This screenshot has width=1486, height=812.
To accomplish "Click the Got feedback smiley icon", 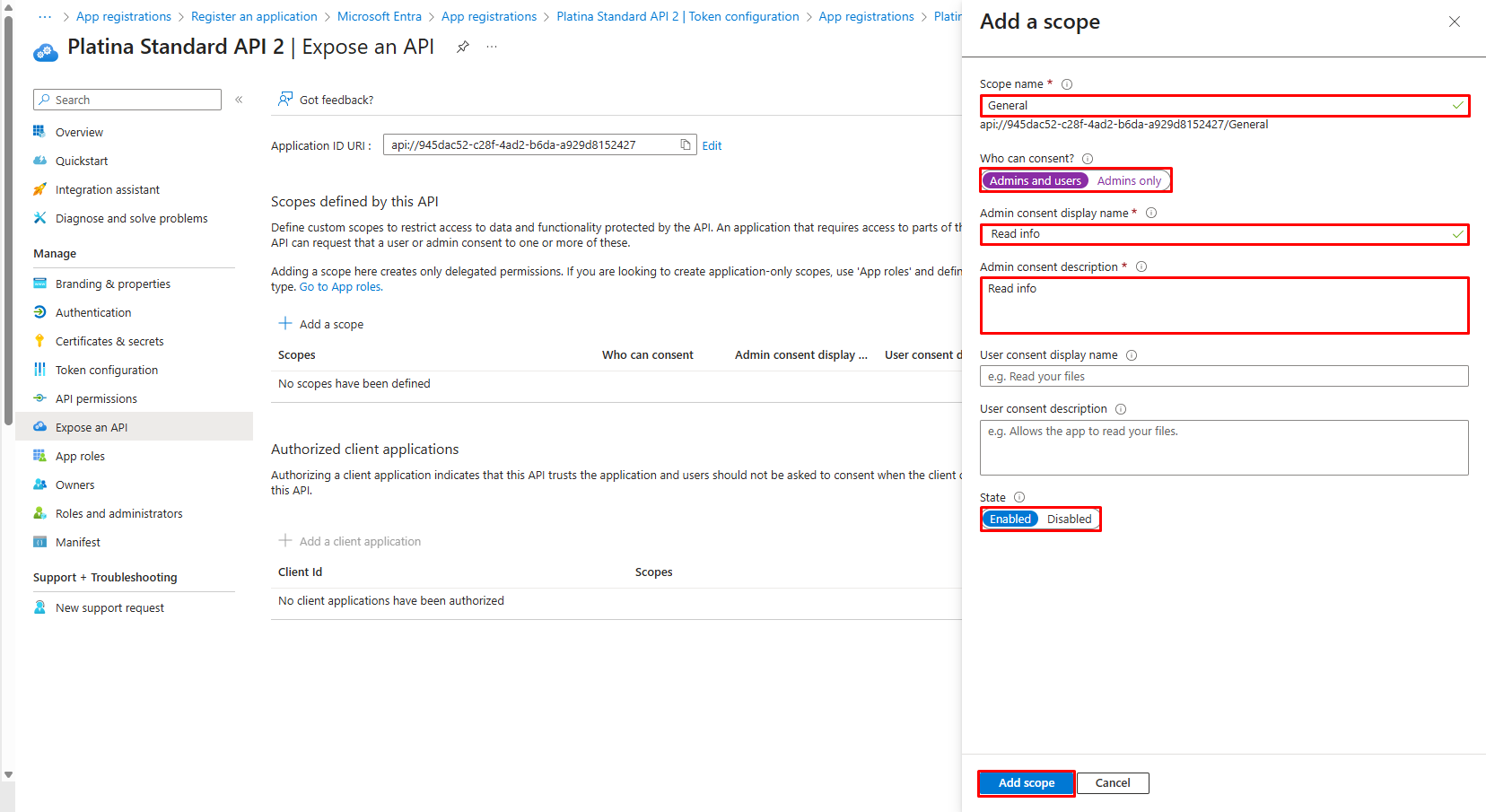I will 285,99.
